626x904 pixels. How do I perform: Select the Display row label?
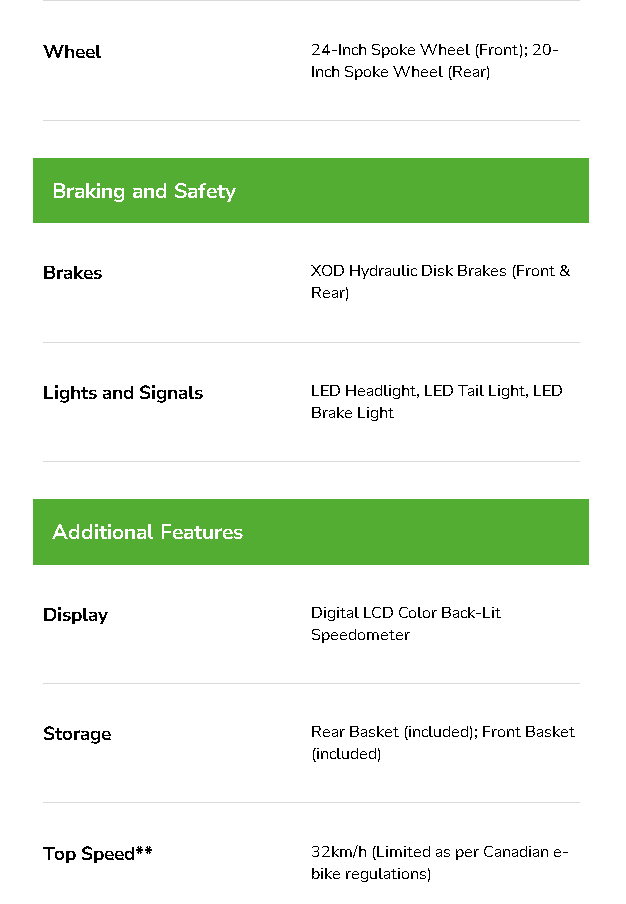(x=75, y=615)
